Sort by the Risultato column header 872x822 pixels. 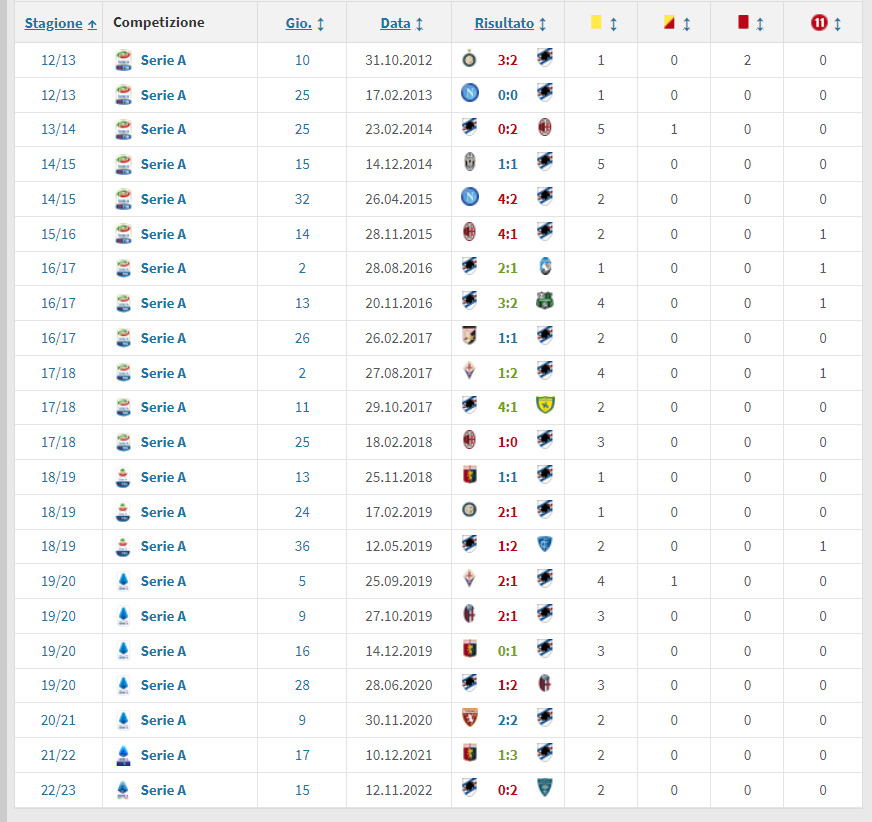(509, 23)
